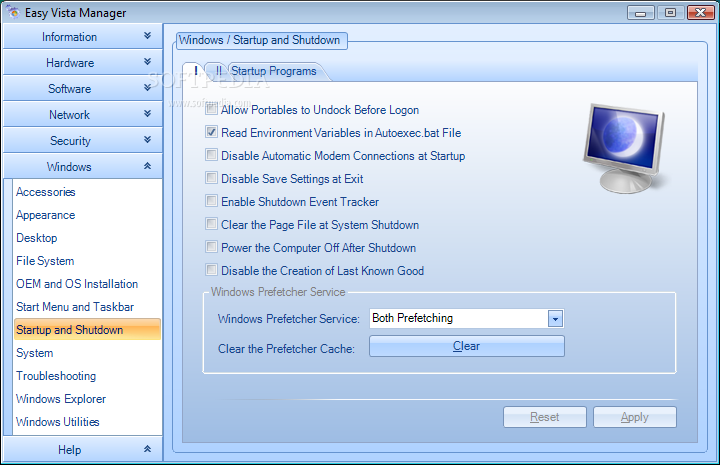This screenshot has width=720, height=465.
Task: Enable Allow Portables to Undock Before Logon
Action: pyautogui.click(x=211, y=109)
